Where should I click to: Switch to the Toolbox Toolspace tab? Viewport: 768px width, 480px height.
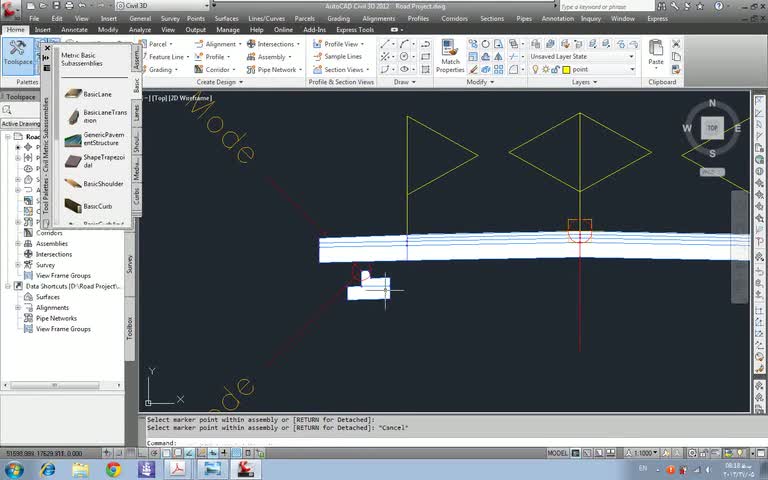[130, 329]
